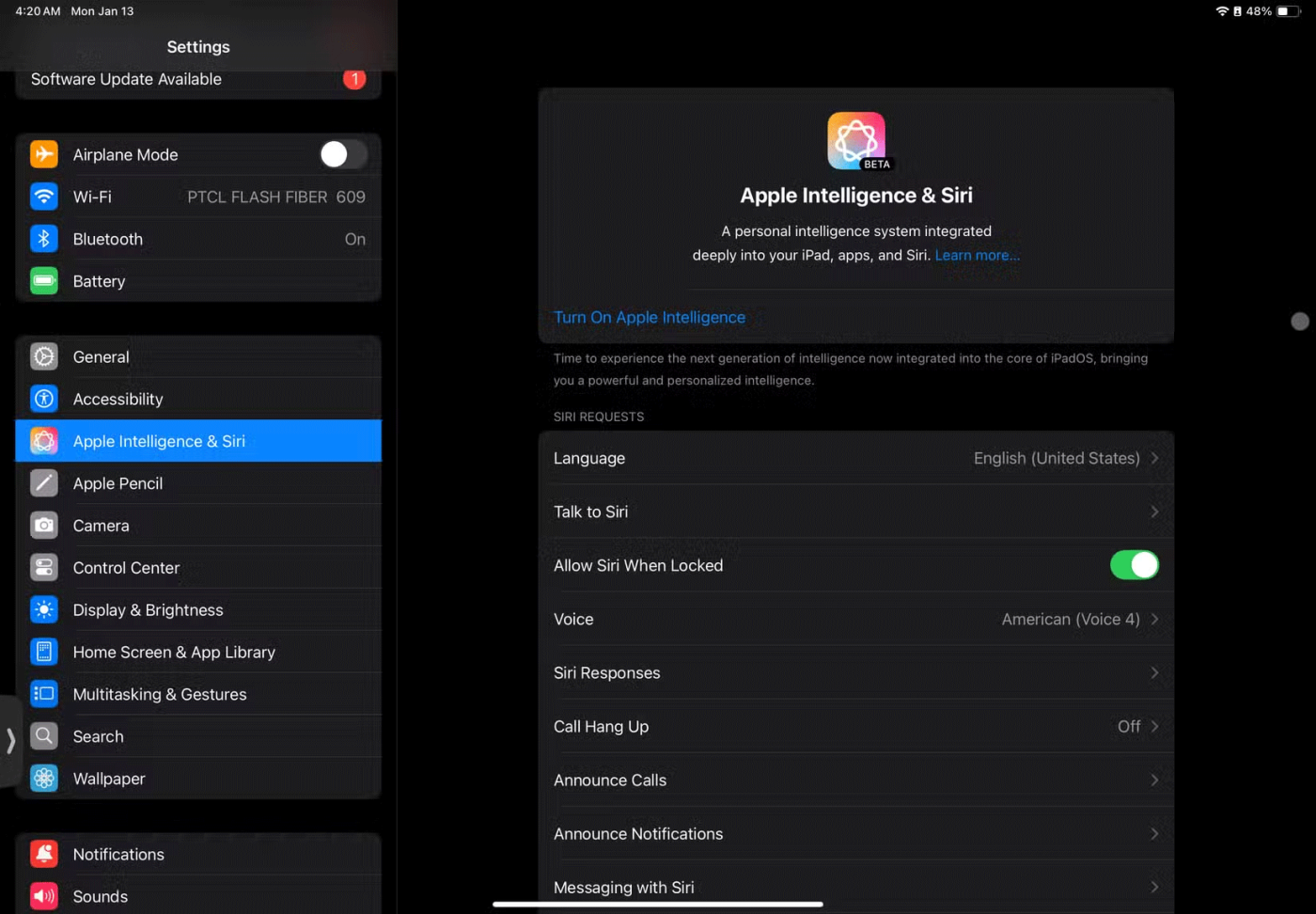
Task: Click the Apple Pencil icon
Action: (44, 483)
